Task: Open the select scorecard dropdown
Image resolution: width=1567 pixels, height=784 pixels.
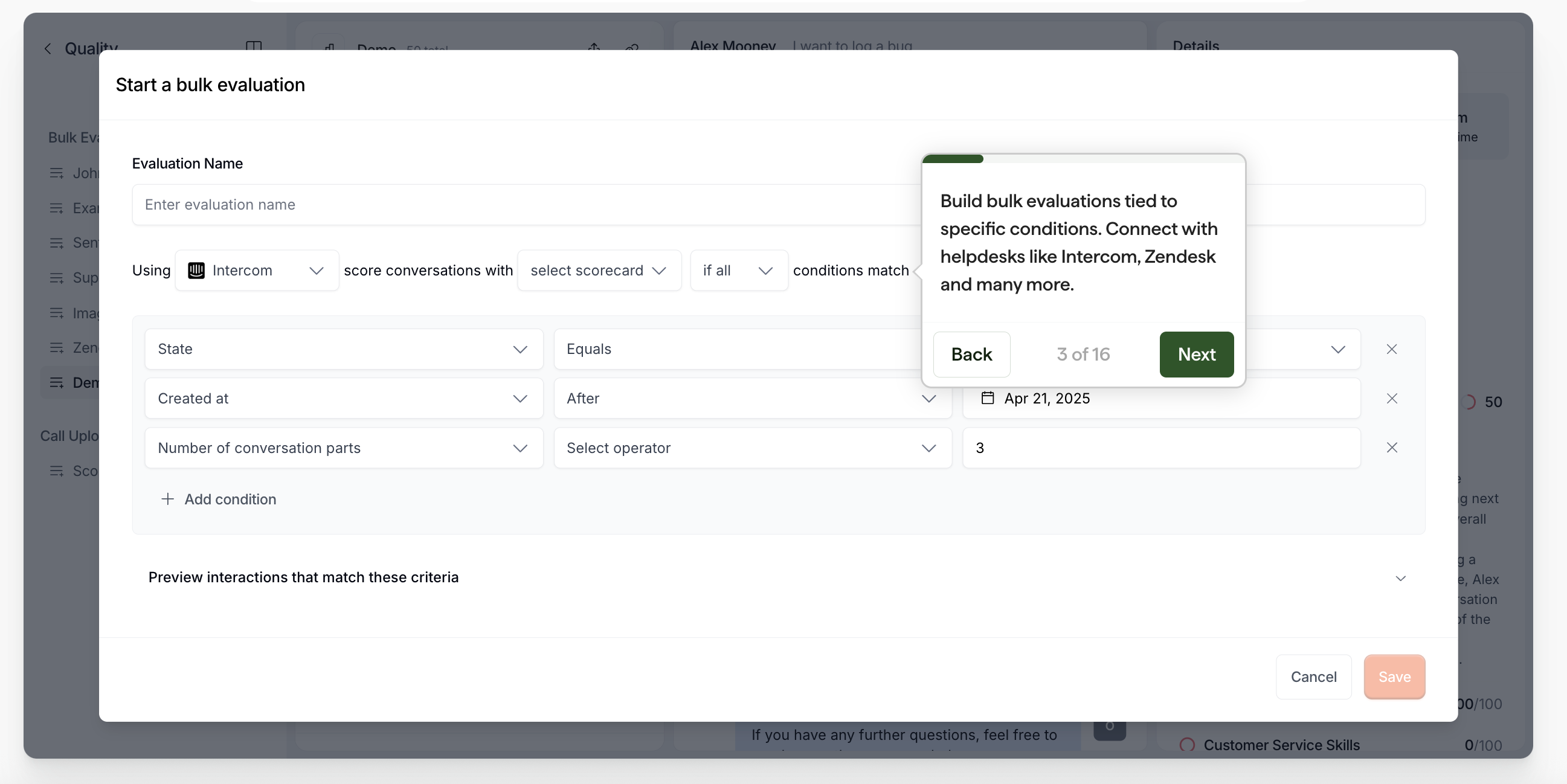Action: click(599, 270)
